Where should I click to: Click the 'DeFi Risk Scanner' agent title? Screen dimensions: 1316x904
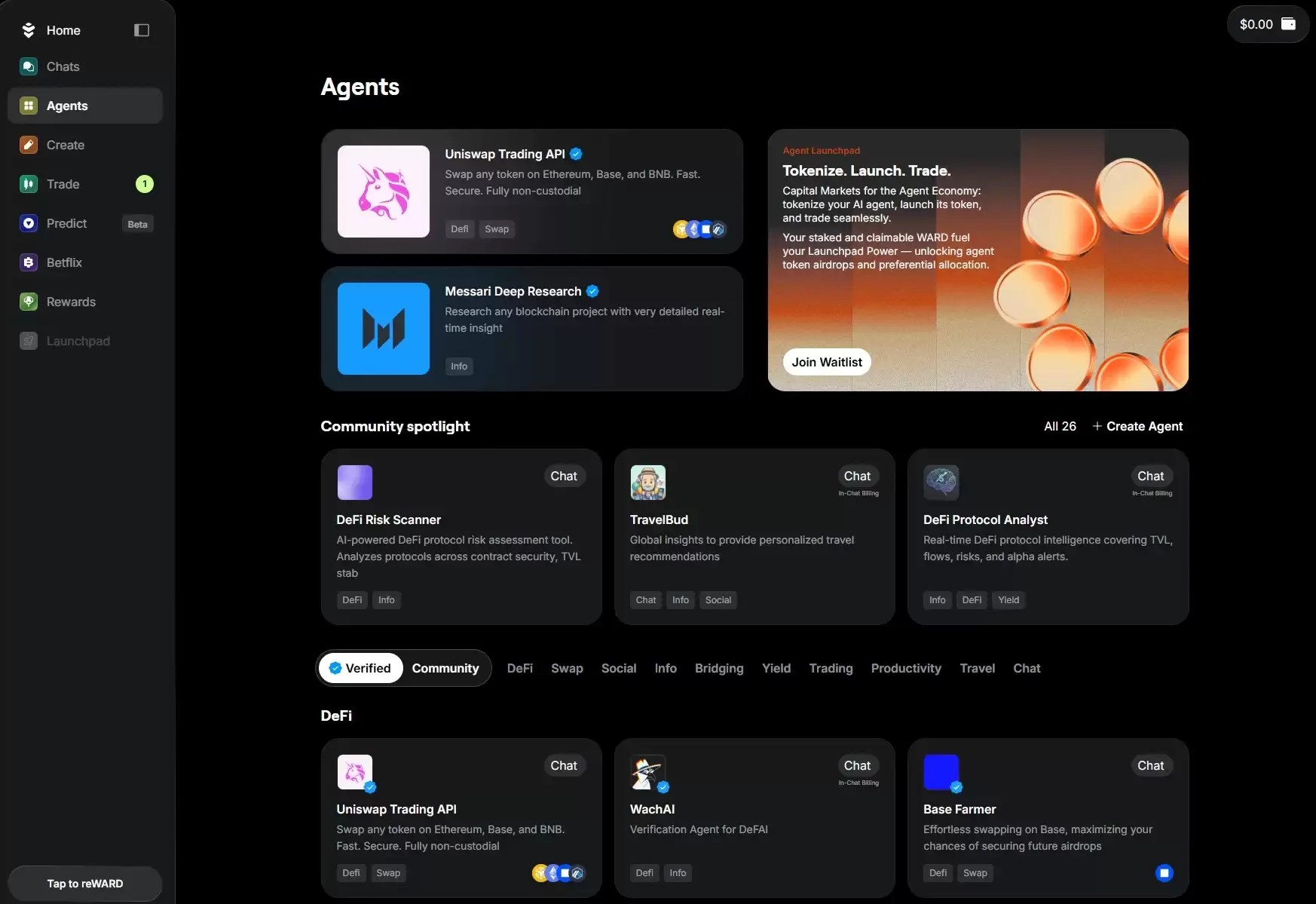[389, 519]
